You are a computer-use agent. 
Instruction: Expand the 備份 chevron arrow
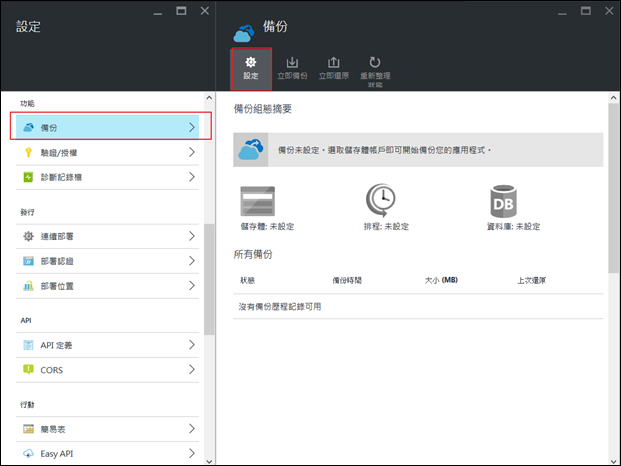[x=191, y=127]
